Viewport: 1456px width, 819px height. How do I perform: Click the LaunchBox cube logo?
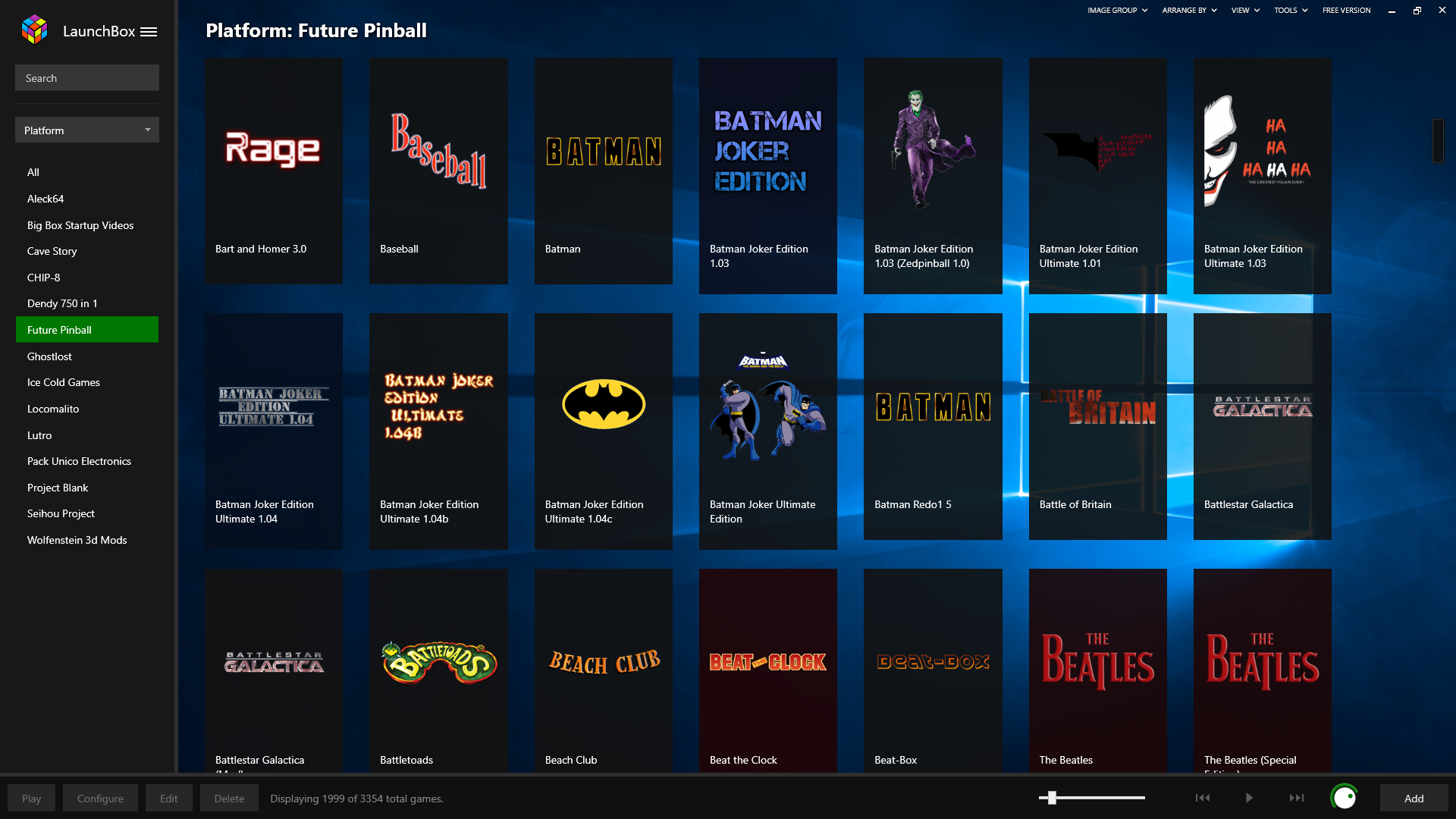(x=35, y=30)
